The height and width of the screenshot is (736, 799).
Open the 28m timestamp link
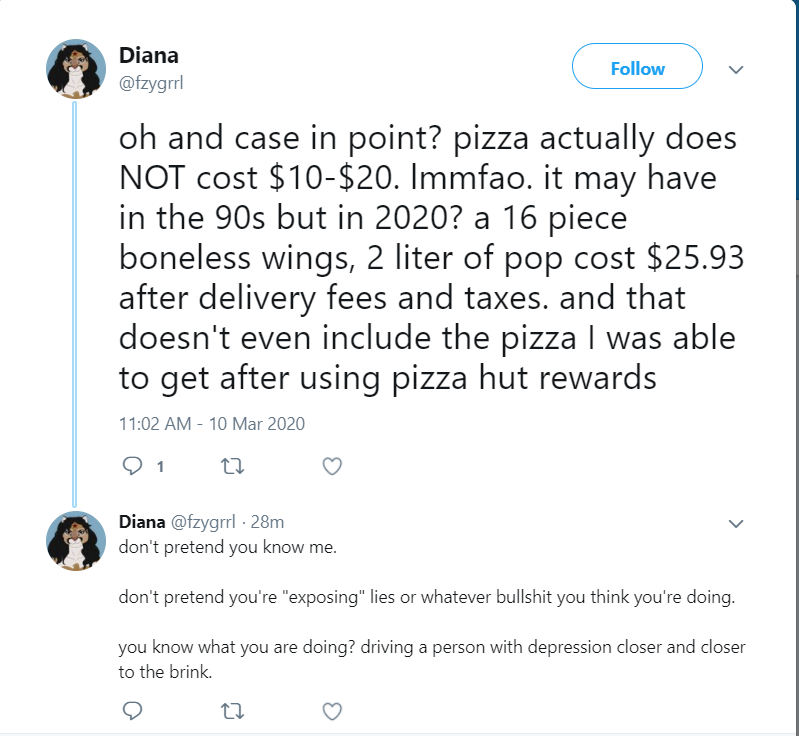[267, 522]
